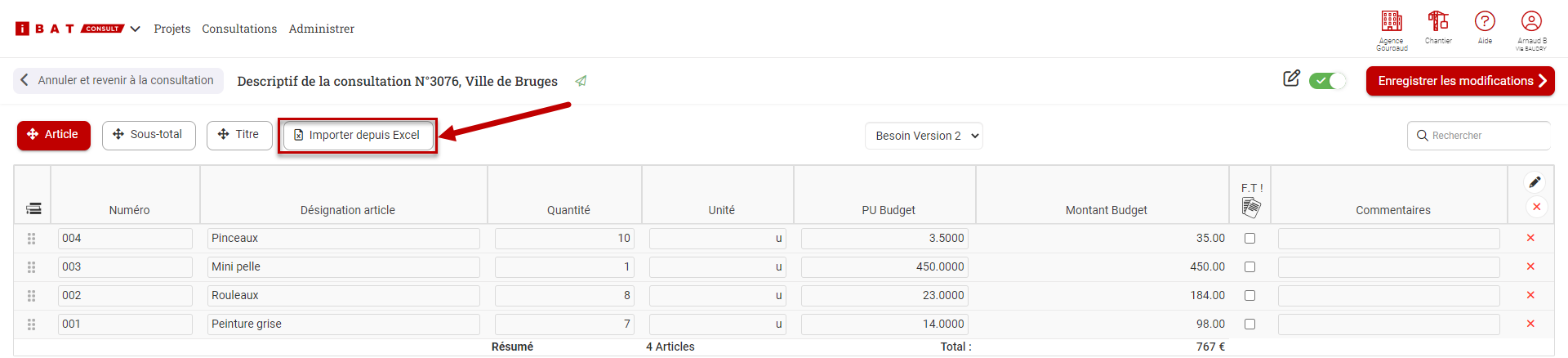This screenshot has height=358, width=1568.
Task: Grab the drag handle of row 003
Action: point(32,267)
